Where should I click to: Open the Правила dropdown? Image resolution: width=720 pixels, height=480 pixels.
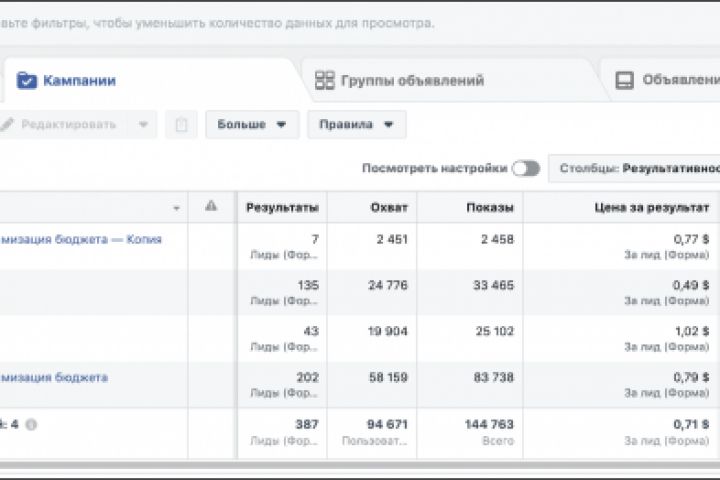pyautogui.click(x=356, y=125)
